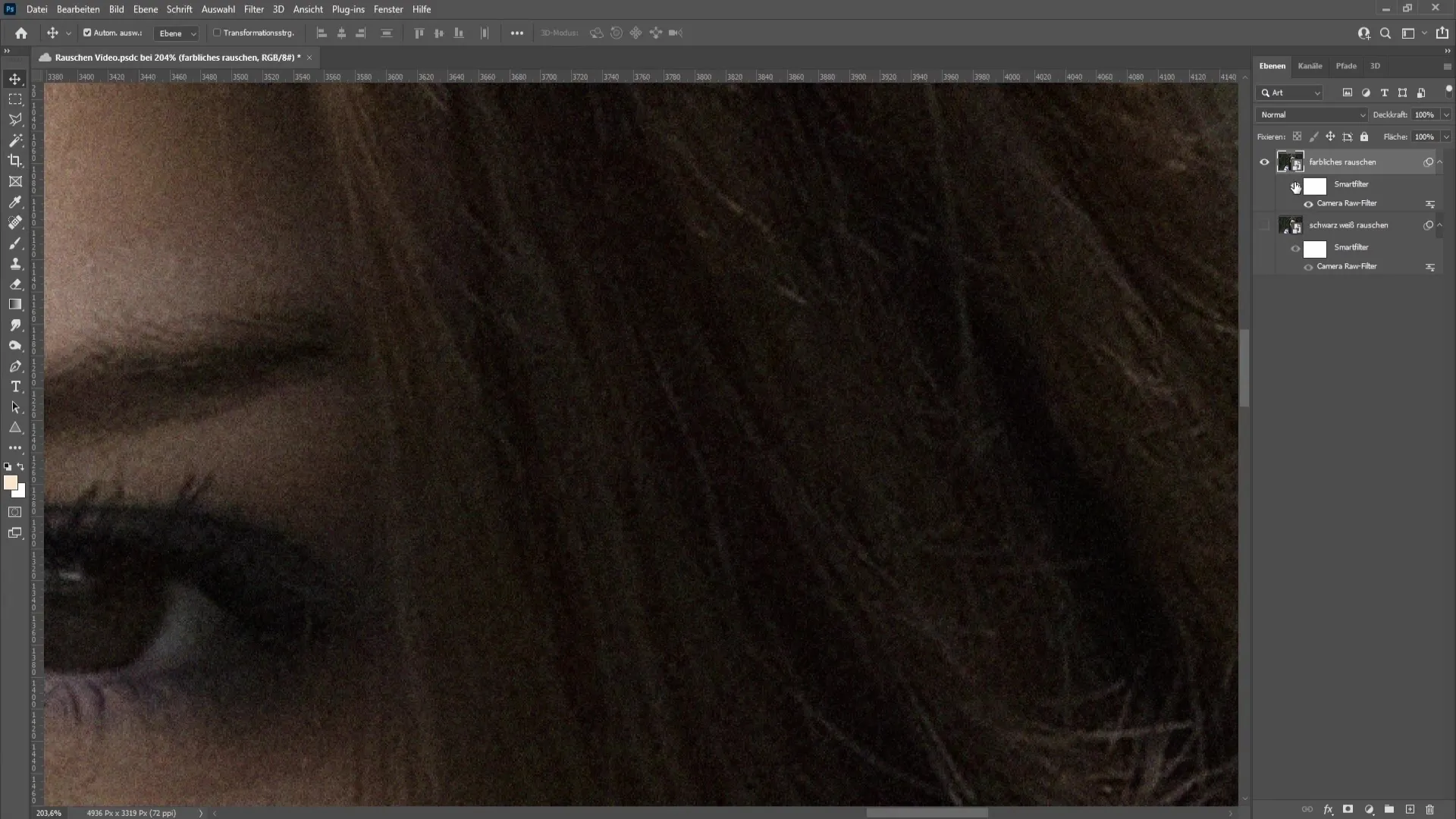This screenshot has width=1456, height=819.
Task: Toggle visibility of schwarz weiß rauschen layer
Action: (x=1264, y=225)
